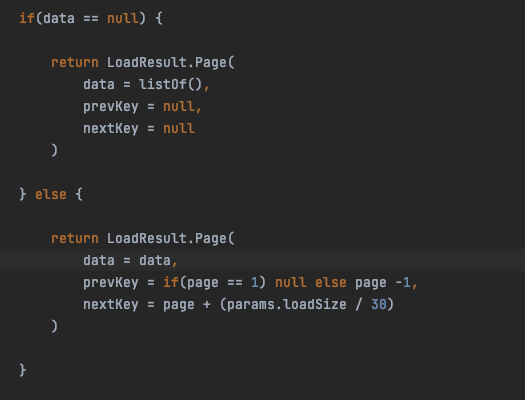Click the number 30 in nextKey expression
Viewport: 525px width, 400px height.
tap(379, 305)
